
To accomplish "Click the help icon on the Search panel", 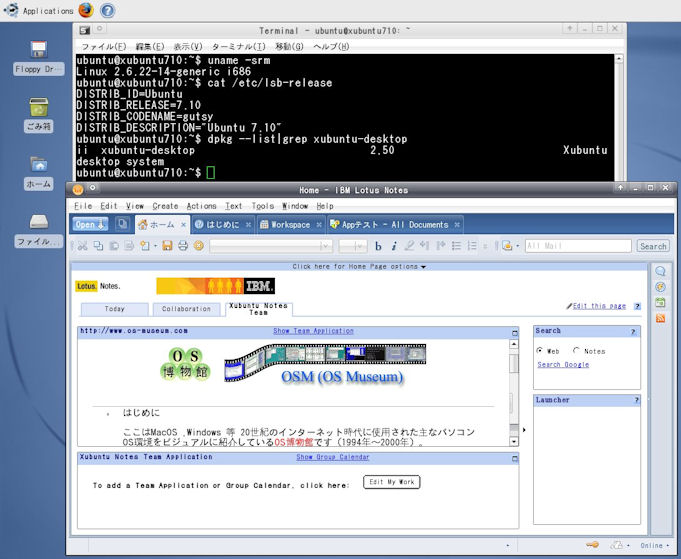I will click(x=633, y=331).
